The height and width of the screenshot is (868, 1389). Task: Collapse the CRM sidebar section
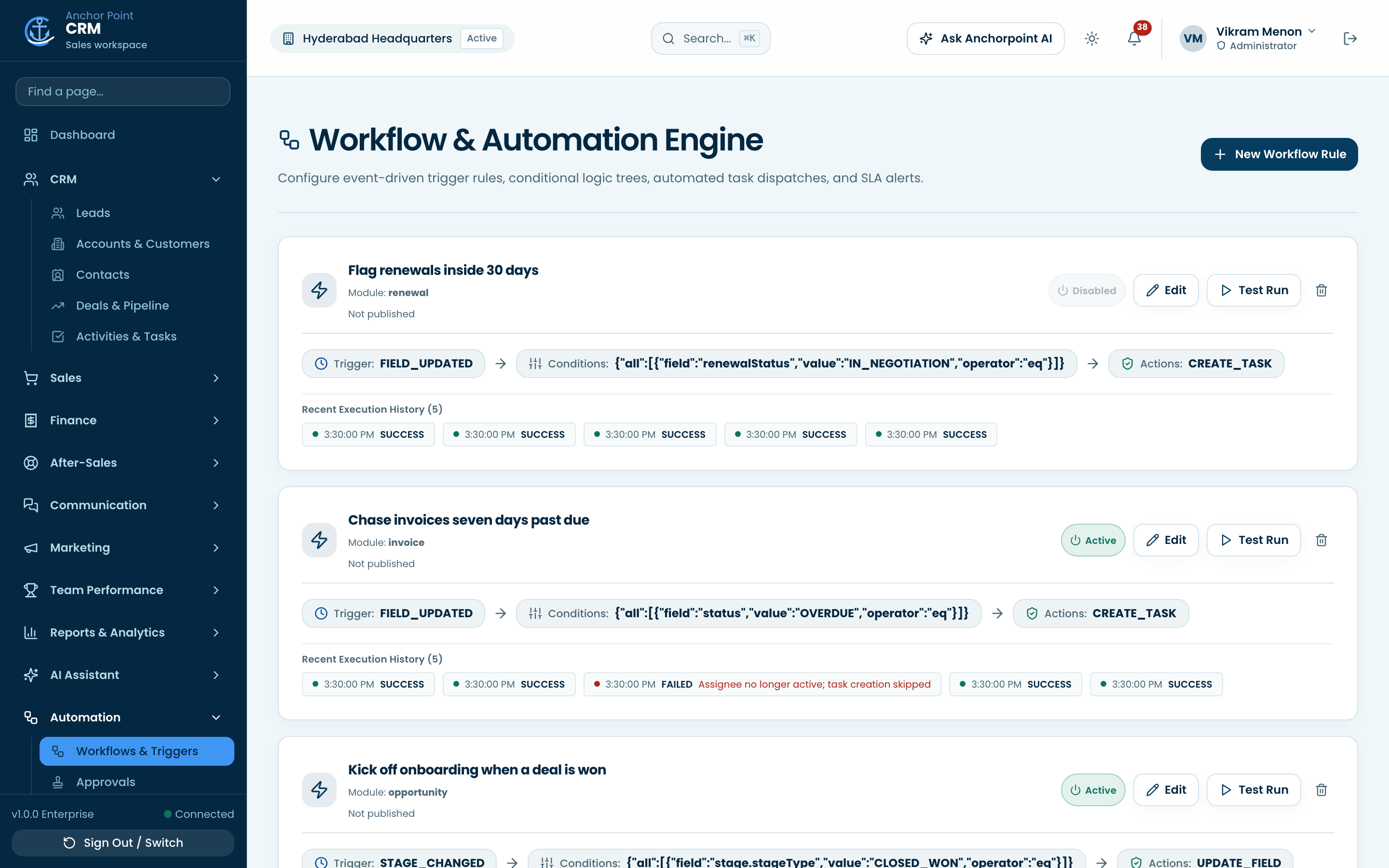[123, 179]
